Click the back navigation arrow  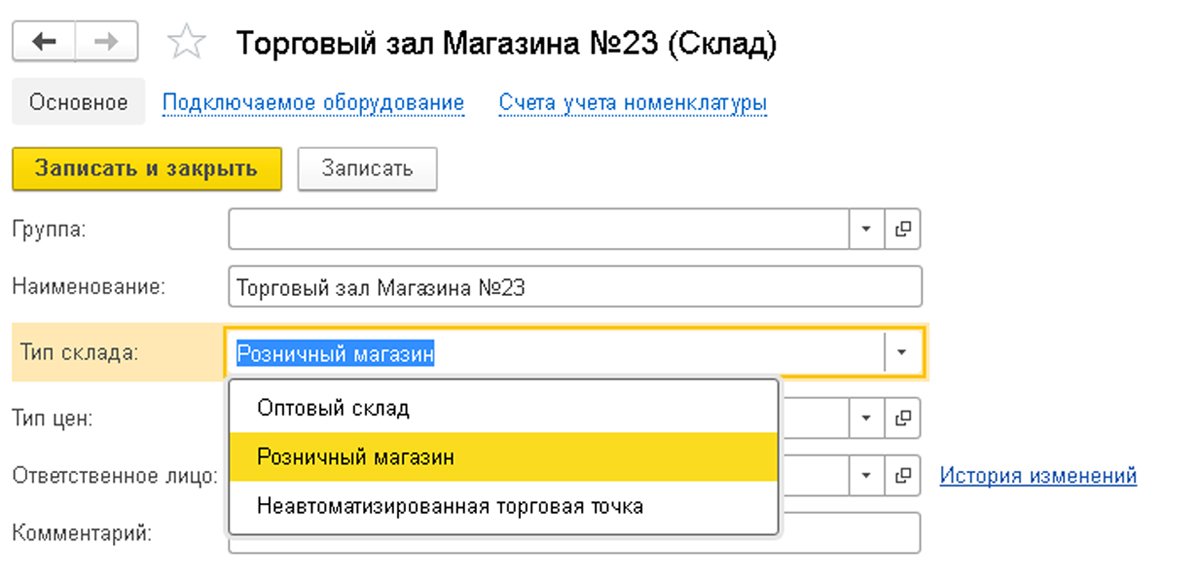tap(44, 42)
